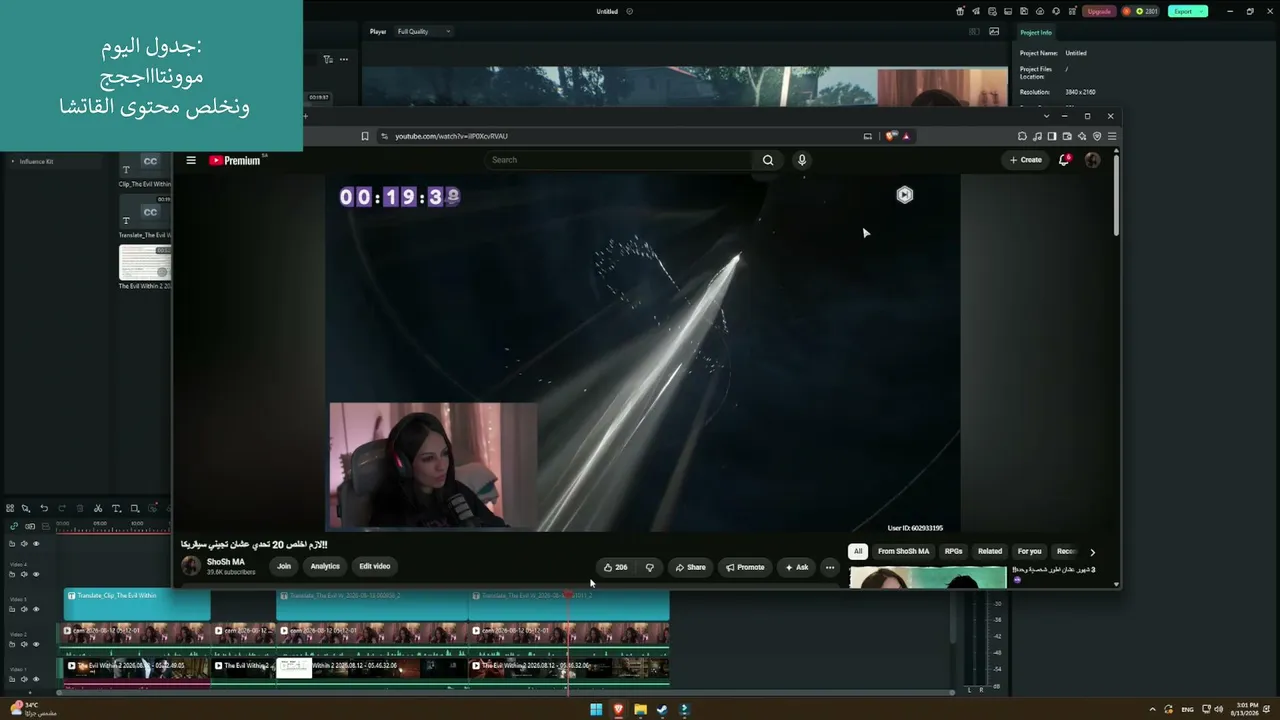The image size is (1280, 720).
Task: Open the browser tab search chevron
Action: tap(1047, 116)
